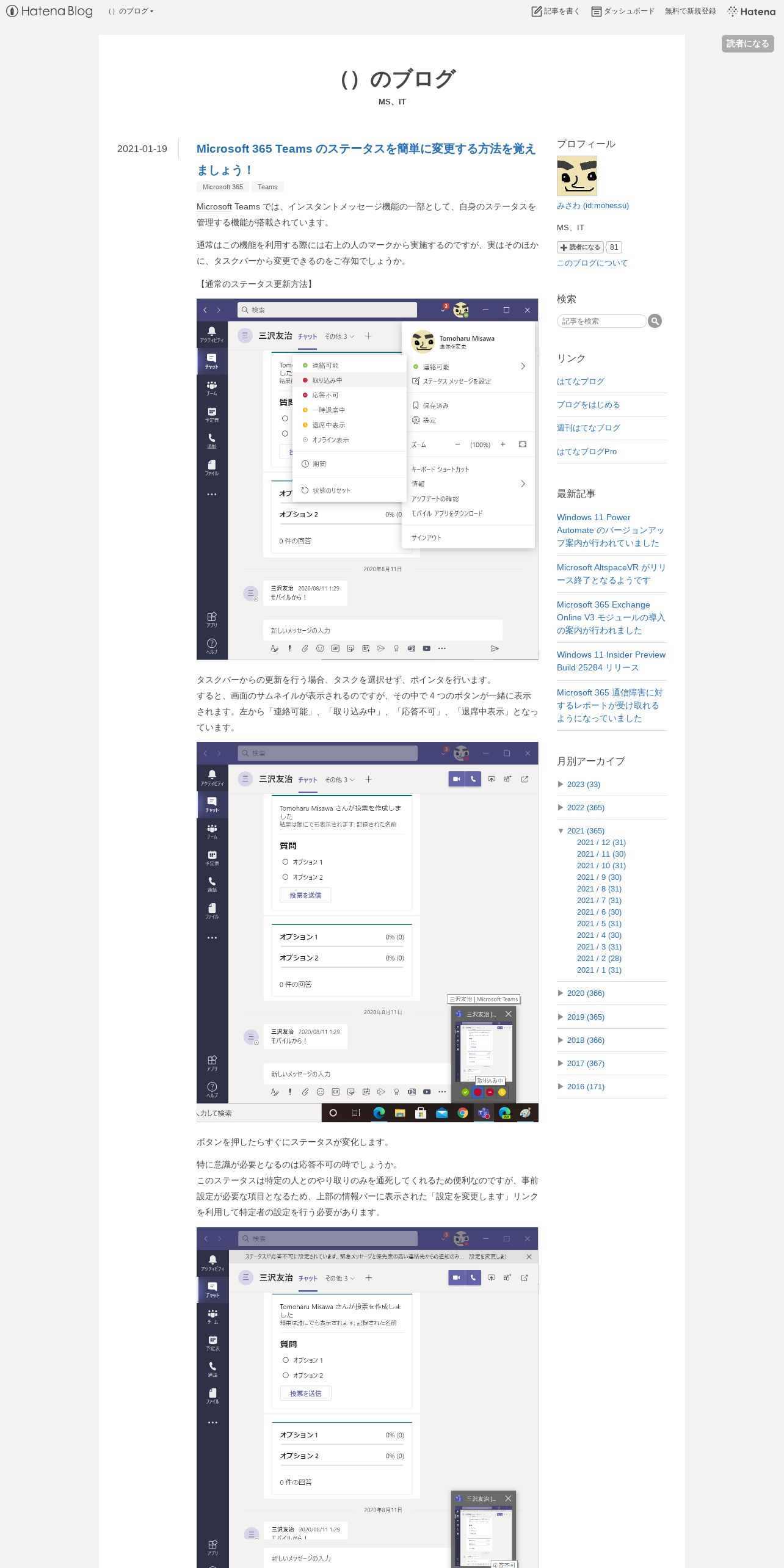Open Microsoft AltspaceVR recent article
This screenshot has width=784, height=1568.
(x=611, y=574)
